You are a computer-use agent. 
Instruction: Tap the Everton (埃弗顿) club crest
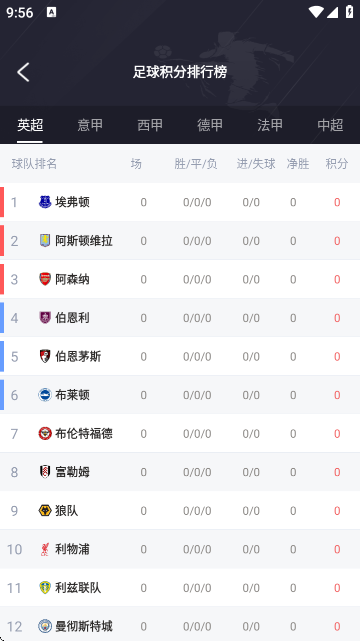pos(45,202)
